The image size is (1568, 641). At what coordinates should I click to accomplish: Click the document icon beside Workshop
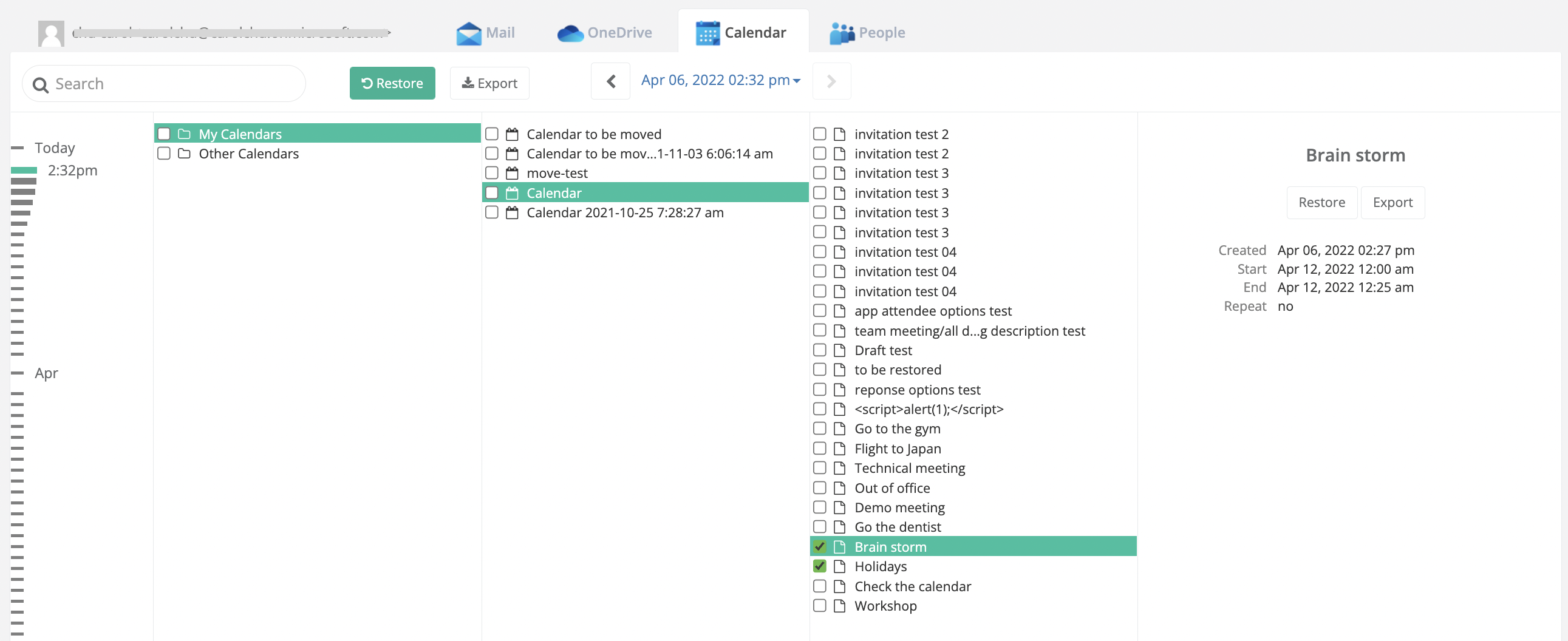839,606
